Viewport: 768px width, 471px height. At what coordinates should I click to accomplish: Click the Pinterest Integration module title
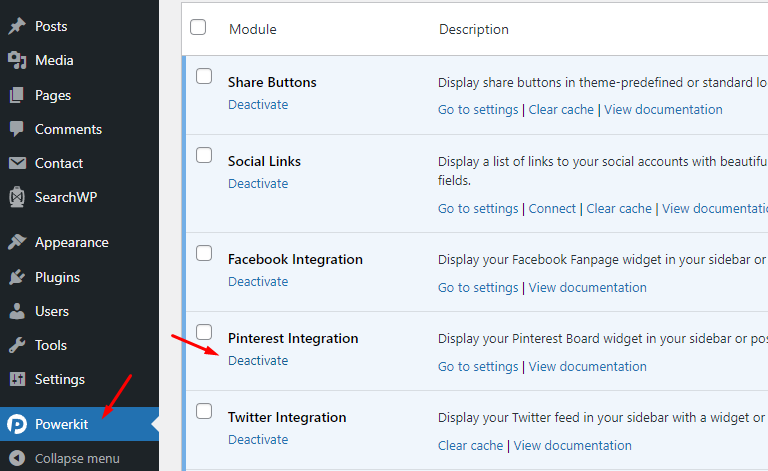(293, 338)
